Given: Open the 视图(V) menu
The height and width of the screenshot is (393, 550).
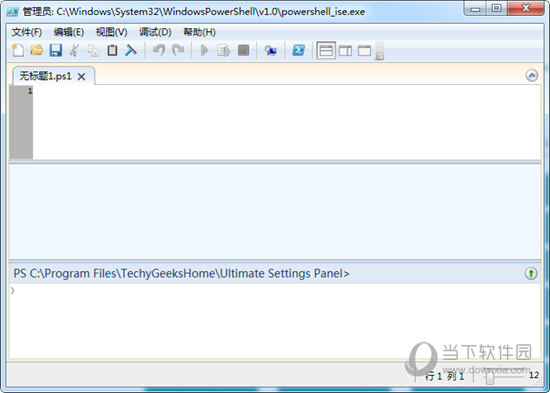Looking at the screenshot, I should (112, 32).
